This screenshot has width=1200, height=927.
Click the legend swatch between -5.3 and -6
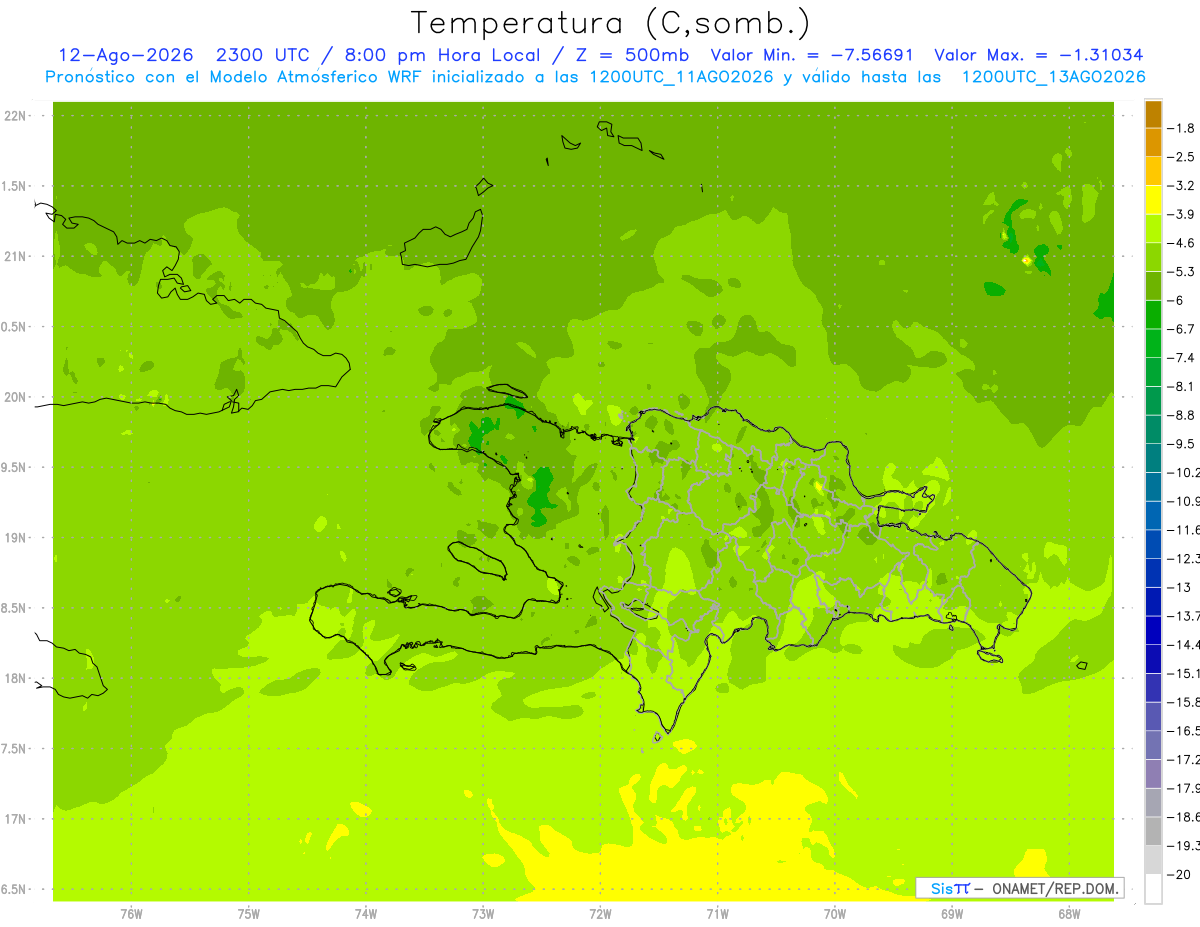[x=1153, y=286]
